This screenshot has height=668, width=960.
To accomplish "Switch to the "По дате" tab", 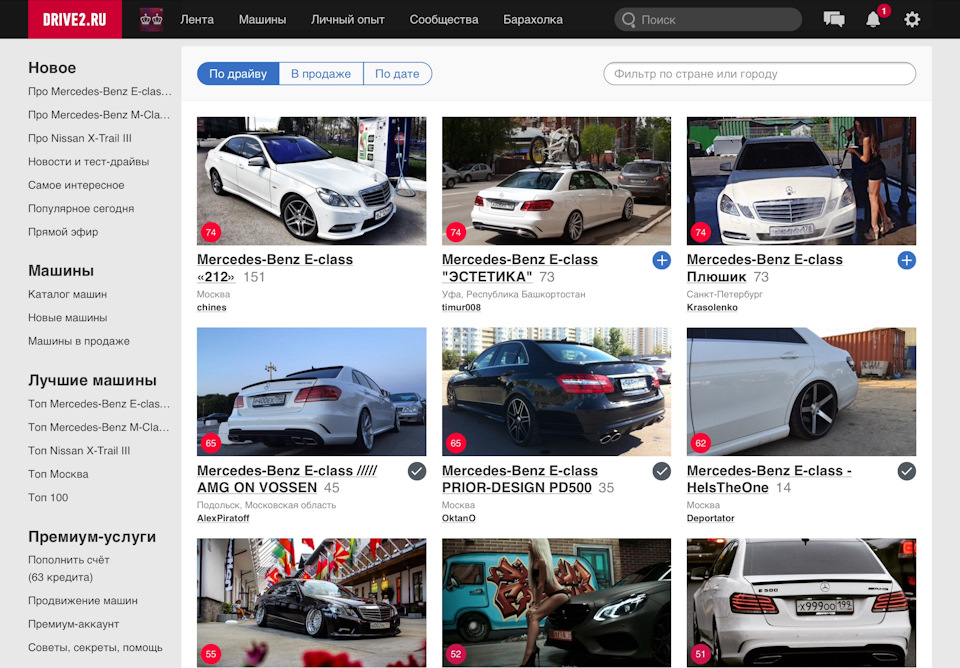I will 397,73.
